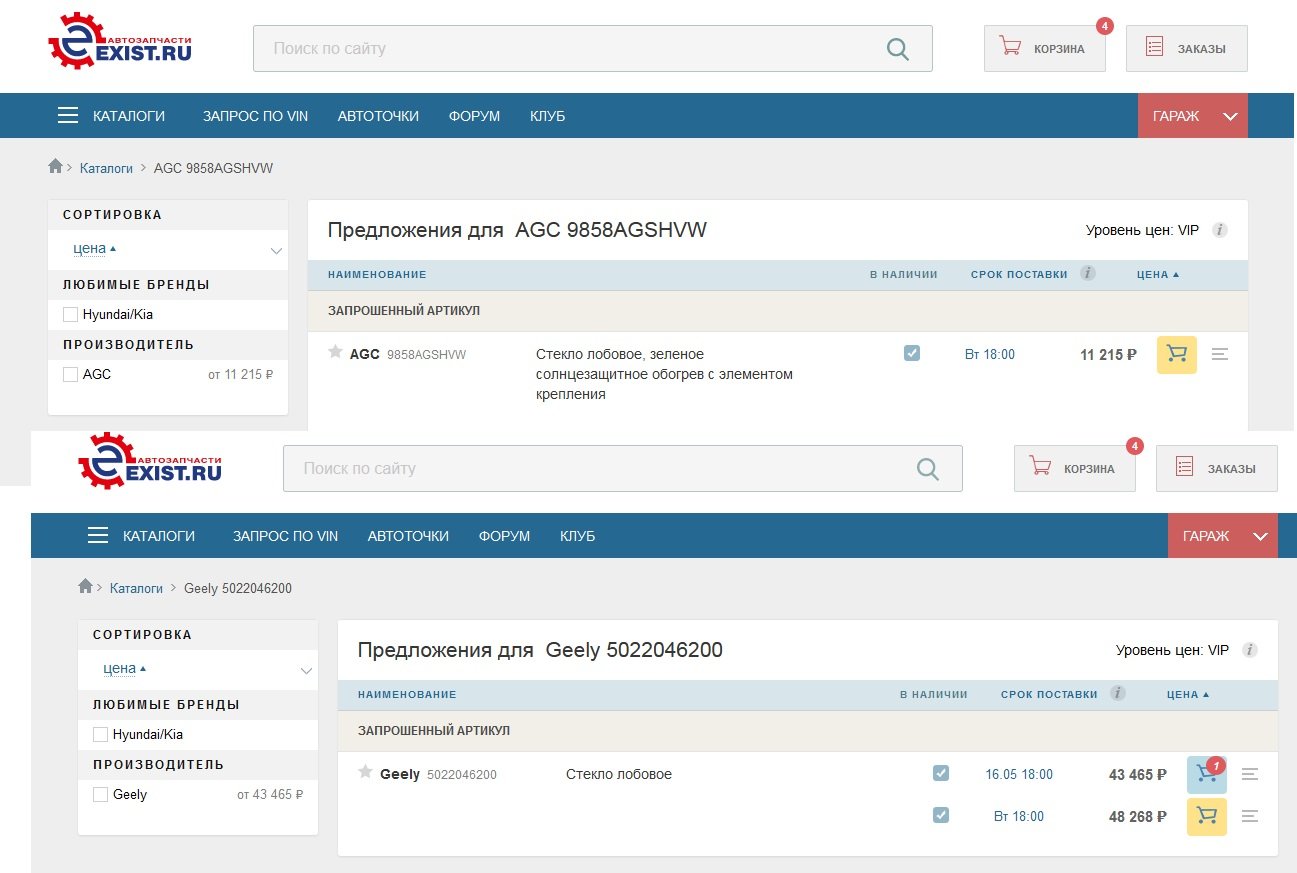Image resolution: width=1297 pixels, height=873 pixels.
Task: Click search magnifier icon on the Geely page
Action: point(928,469)
